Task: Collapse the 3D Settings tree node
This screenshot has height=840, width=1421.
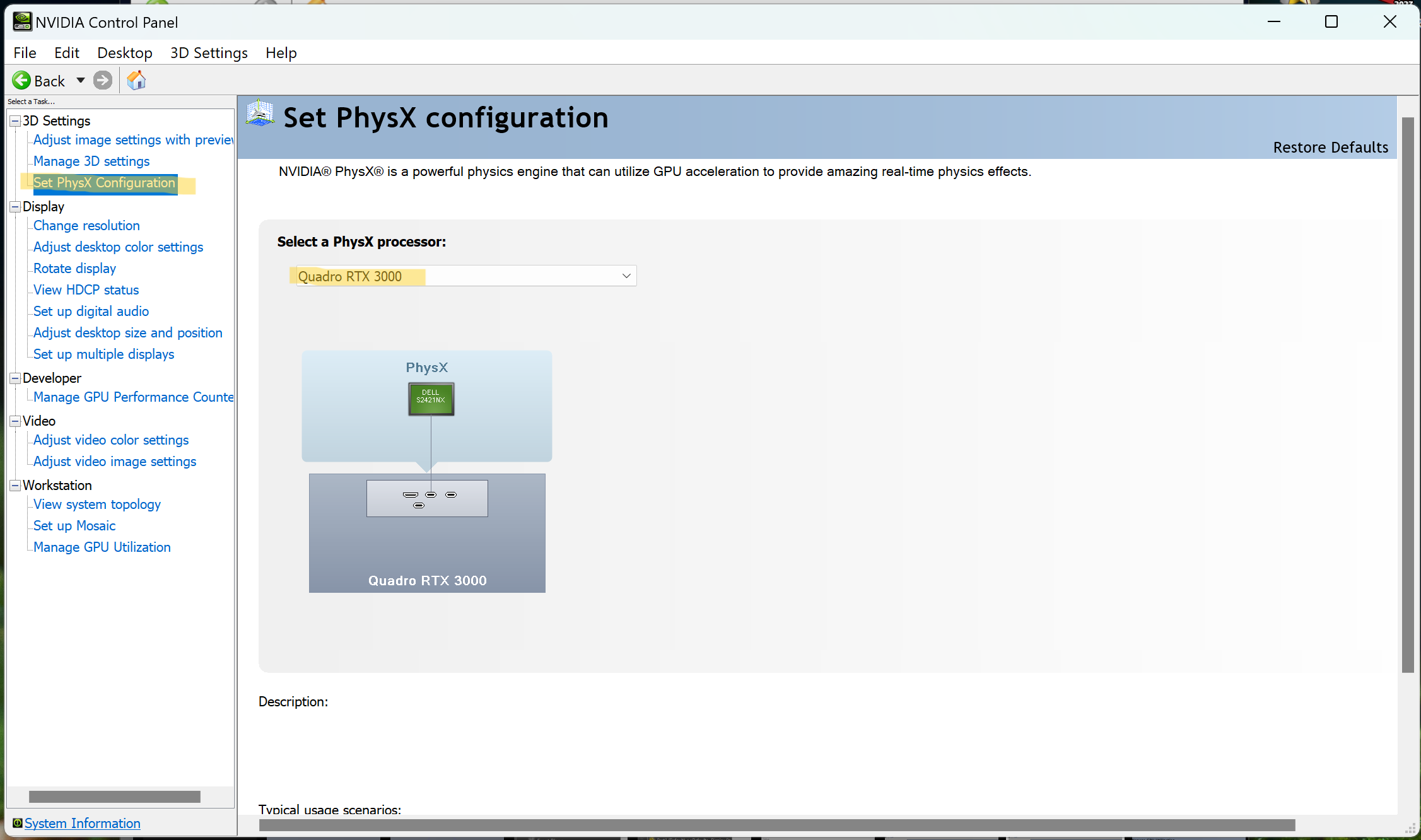Action: point(15,121)
